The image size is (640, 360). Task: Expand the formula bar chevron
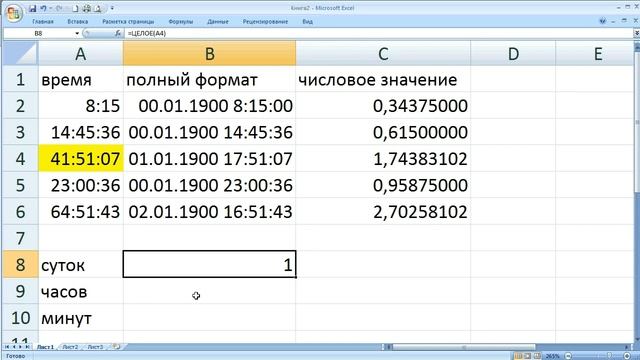click(636, 33)
